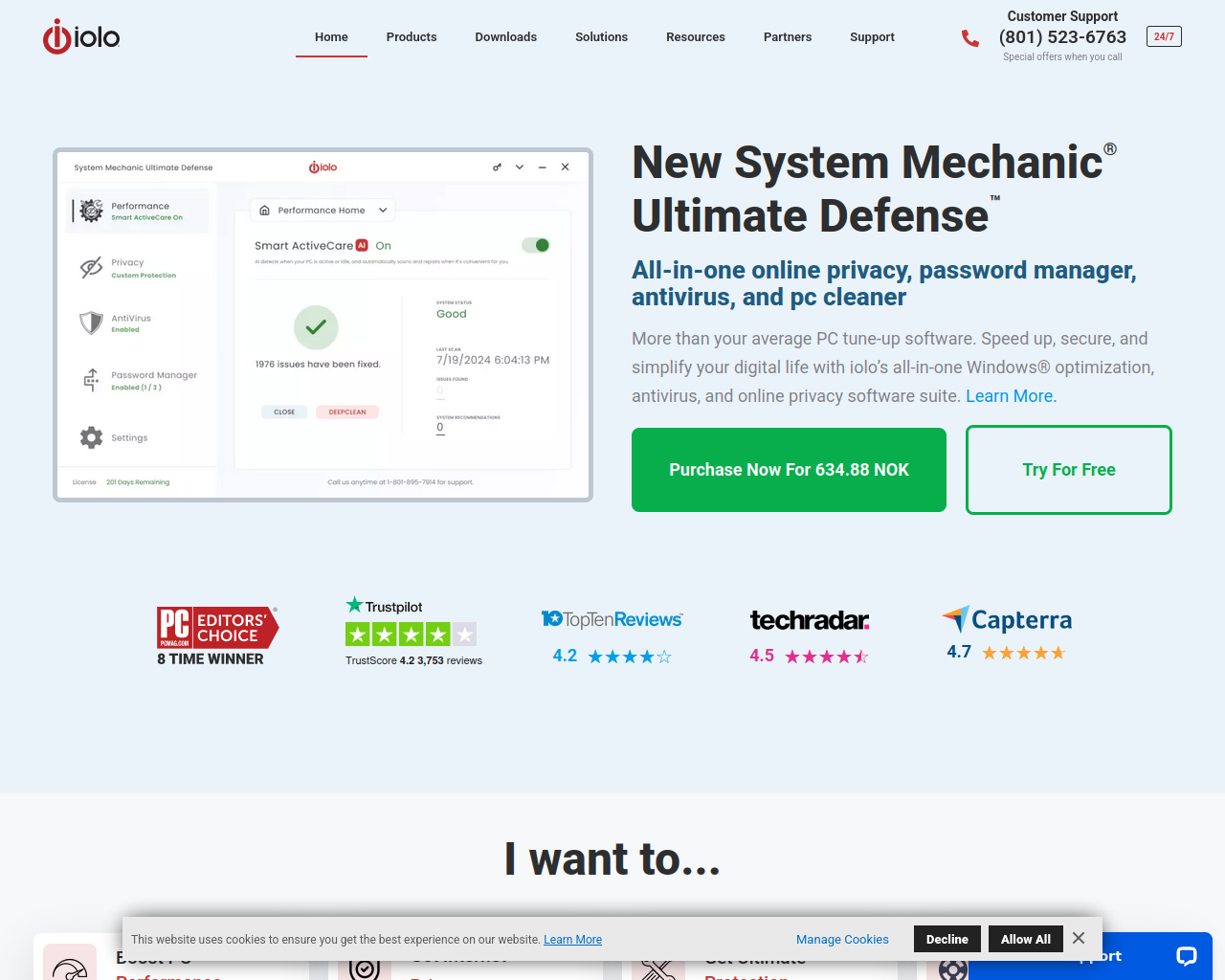Click the key icon in app title bar

click(497, 167)
